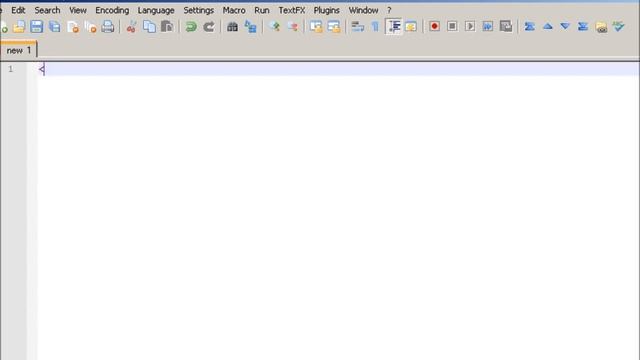Click the blue up triangle icon

tap(547, 27)
